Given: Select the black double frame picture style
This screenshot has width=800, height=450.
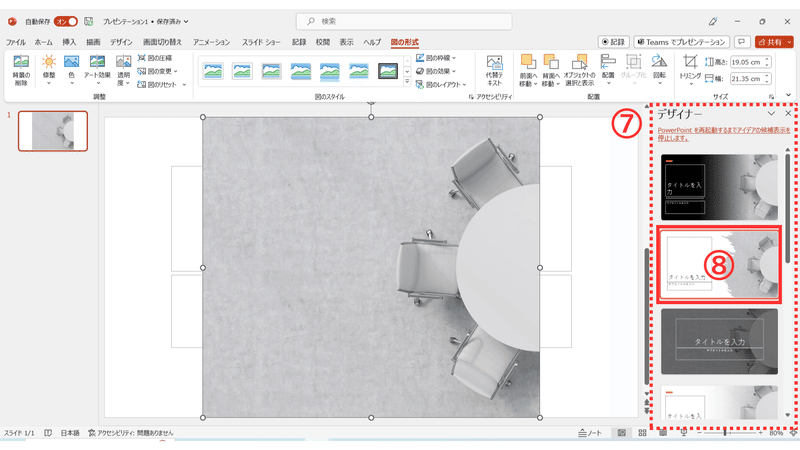Looking at the screenshot, I should 388,71.
